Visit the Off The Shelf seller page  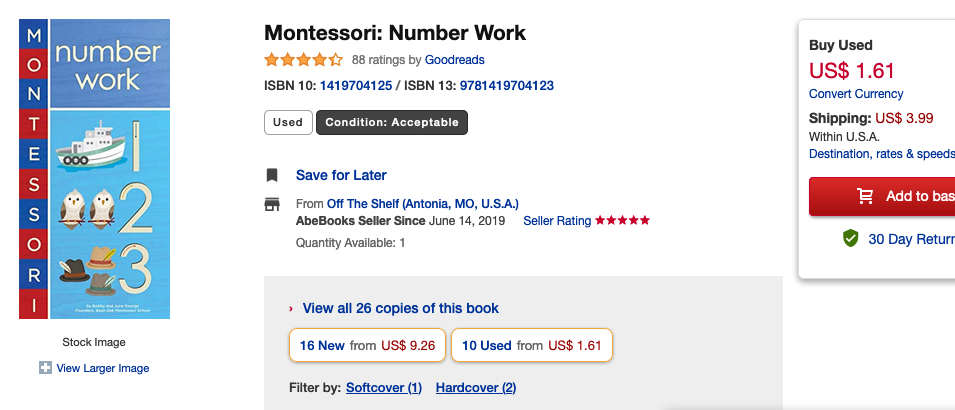coord(423,203)
